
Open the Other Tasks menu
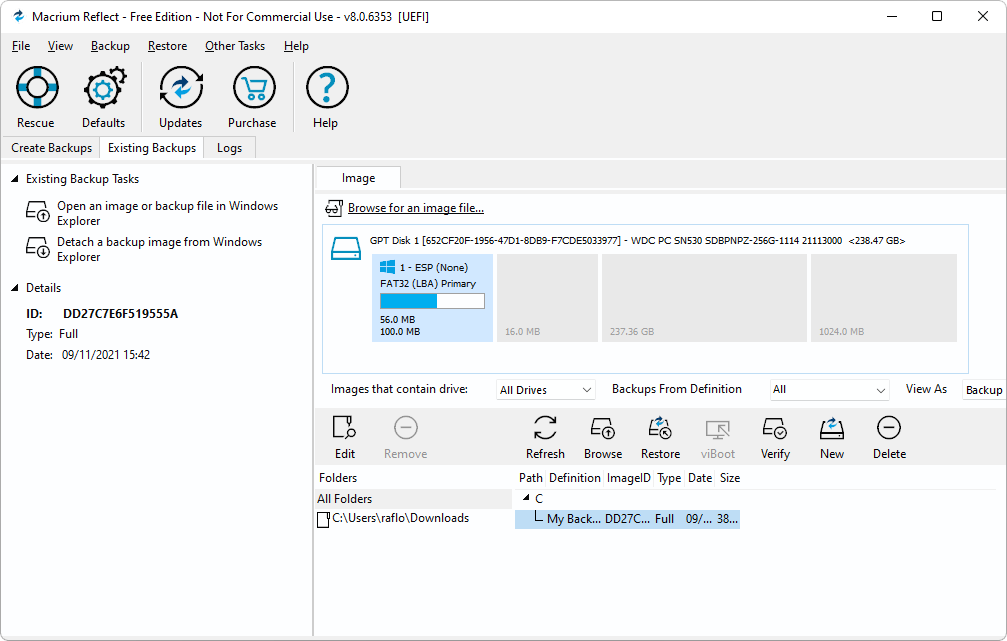pos(235,46)
